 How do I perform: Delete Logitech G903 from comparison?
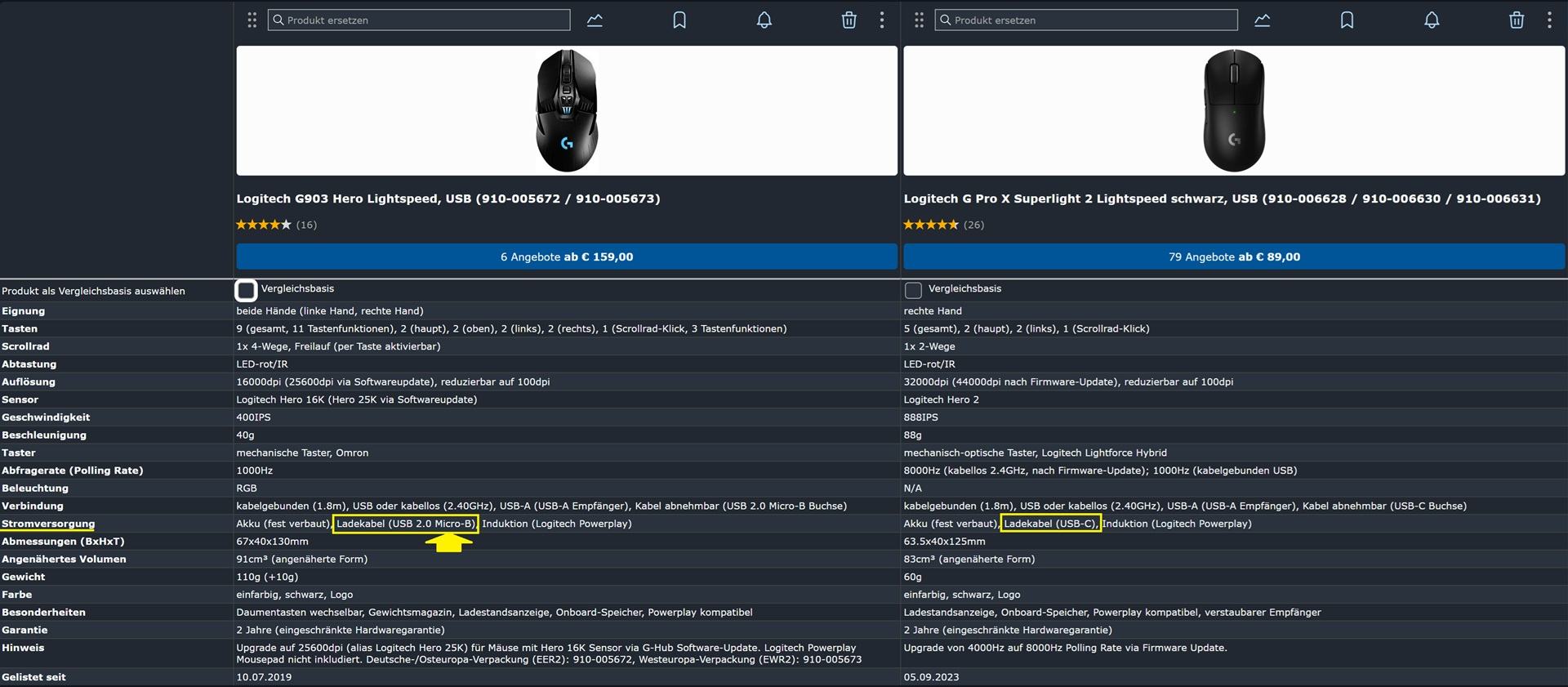click(849, 20)
